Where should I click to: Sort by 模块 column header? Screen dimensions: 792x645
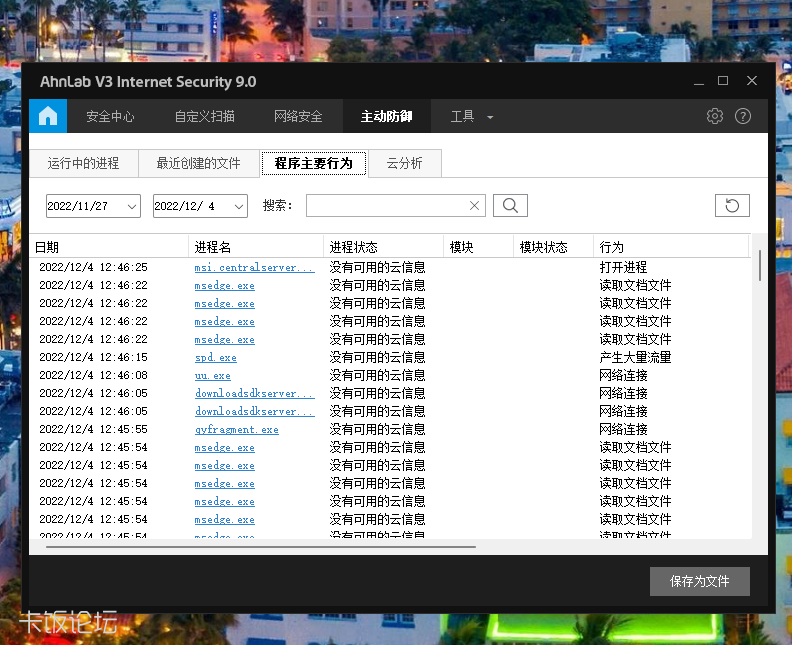click(x=478, y=247)
